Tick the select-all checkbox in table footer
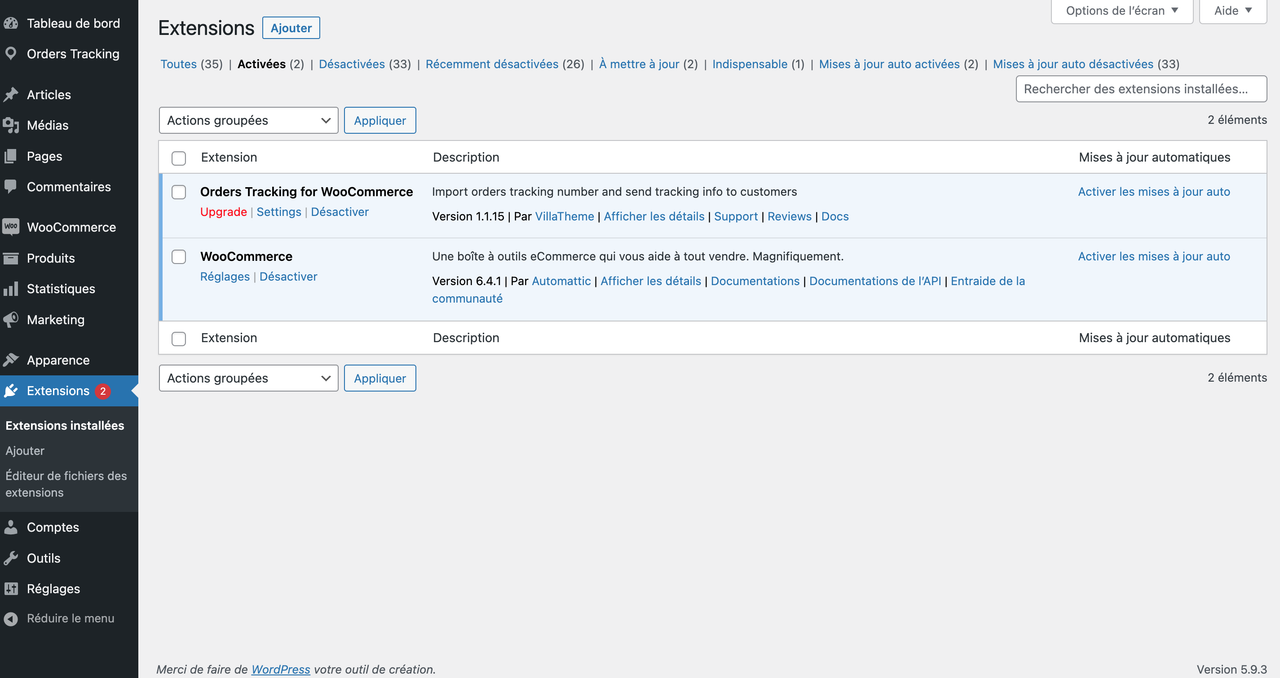The height and width of the screenshot is (678, 1280). pos(179,339)
